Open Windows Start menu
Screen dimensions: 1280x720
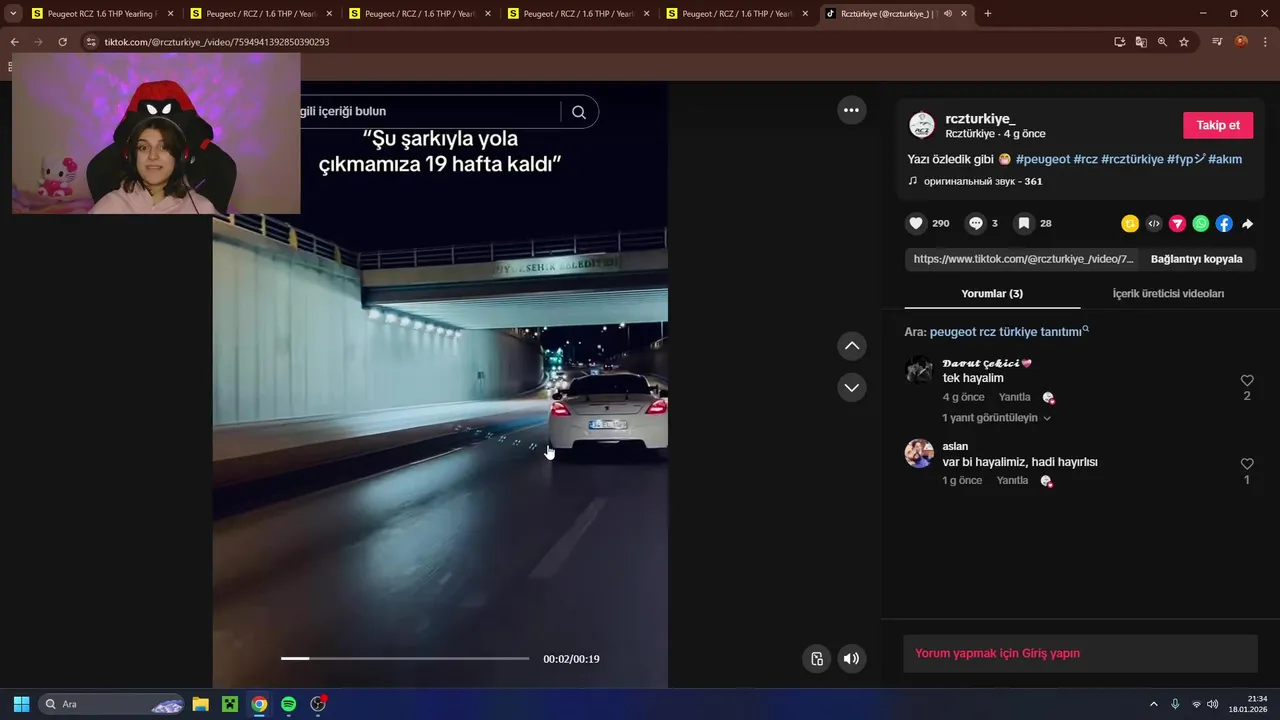point(21,704)
